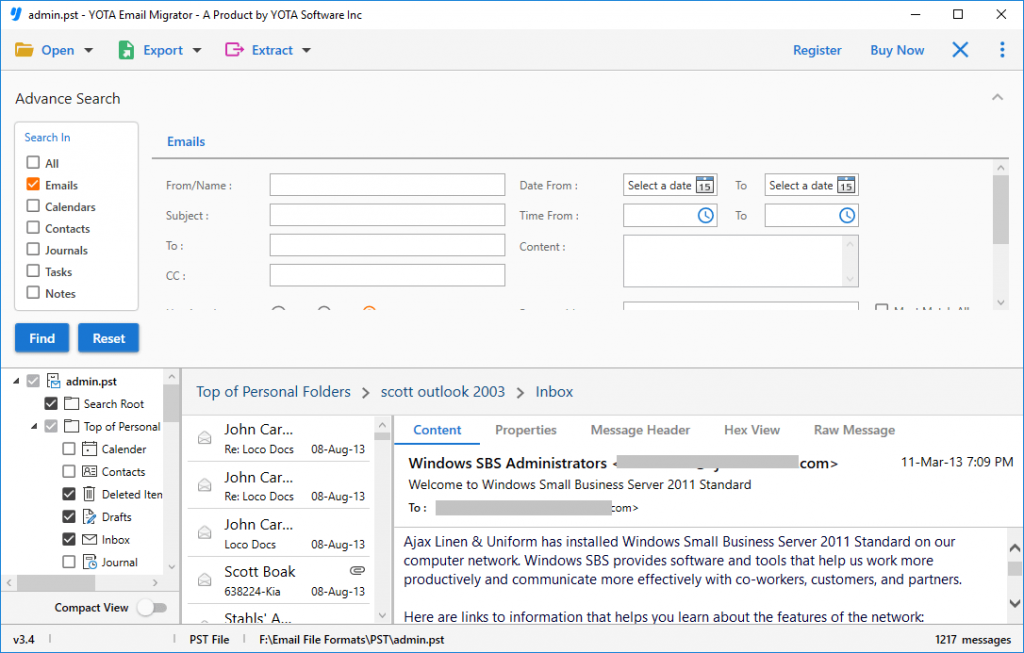Open Date To calendar picker icon
The image size is (1024, 653).
coord(846,185)
